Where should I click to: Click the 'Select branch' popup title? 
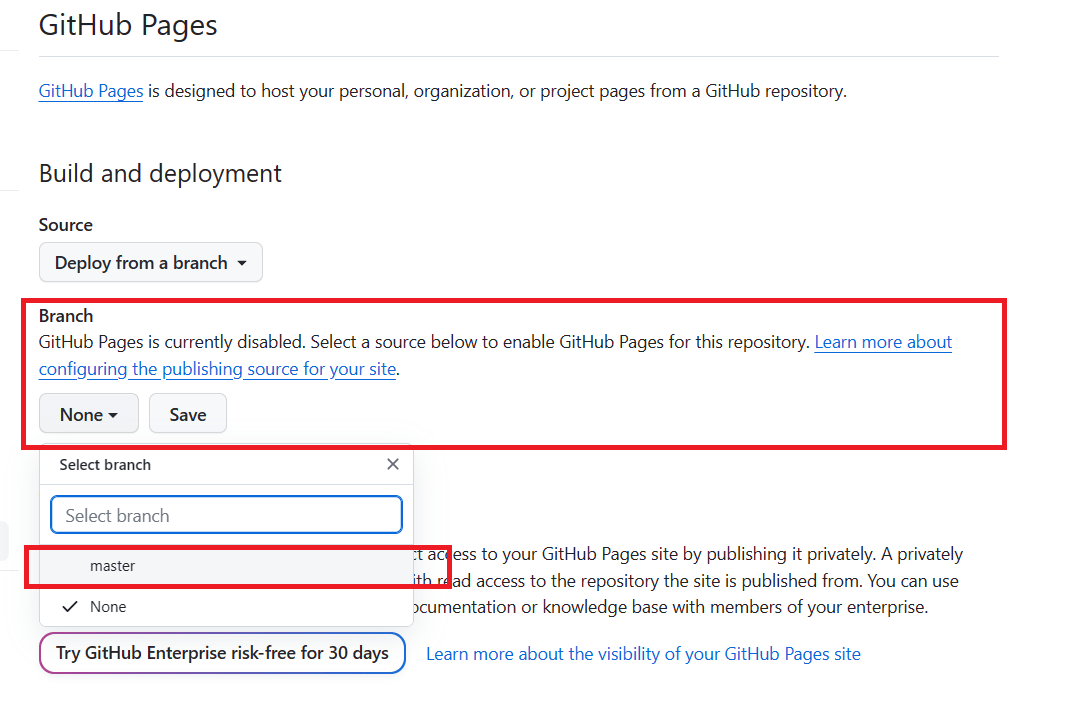click(x=105, y=465)
